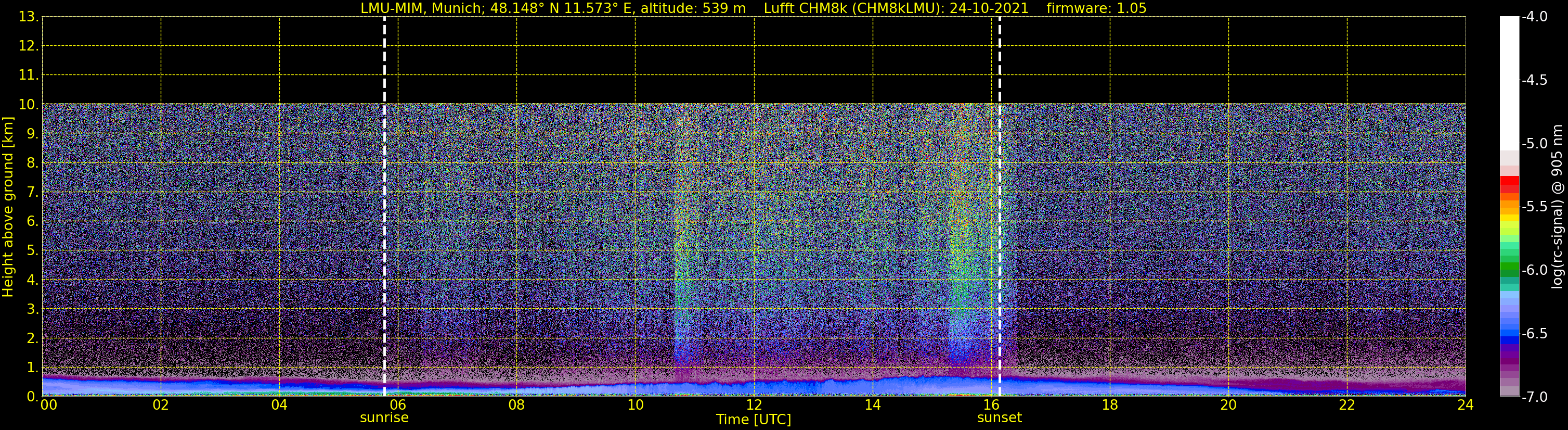Screen dimensions: 1568x430
Task: Click the '-5.0' value on the colorbar scale
Action: (x=1534, y=144)
